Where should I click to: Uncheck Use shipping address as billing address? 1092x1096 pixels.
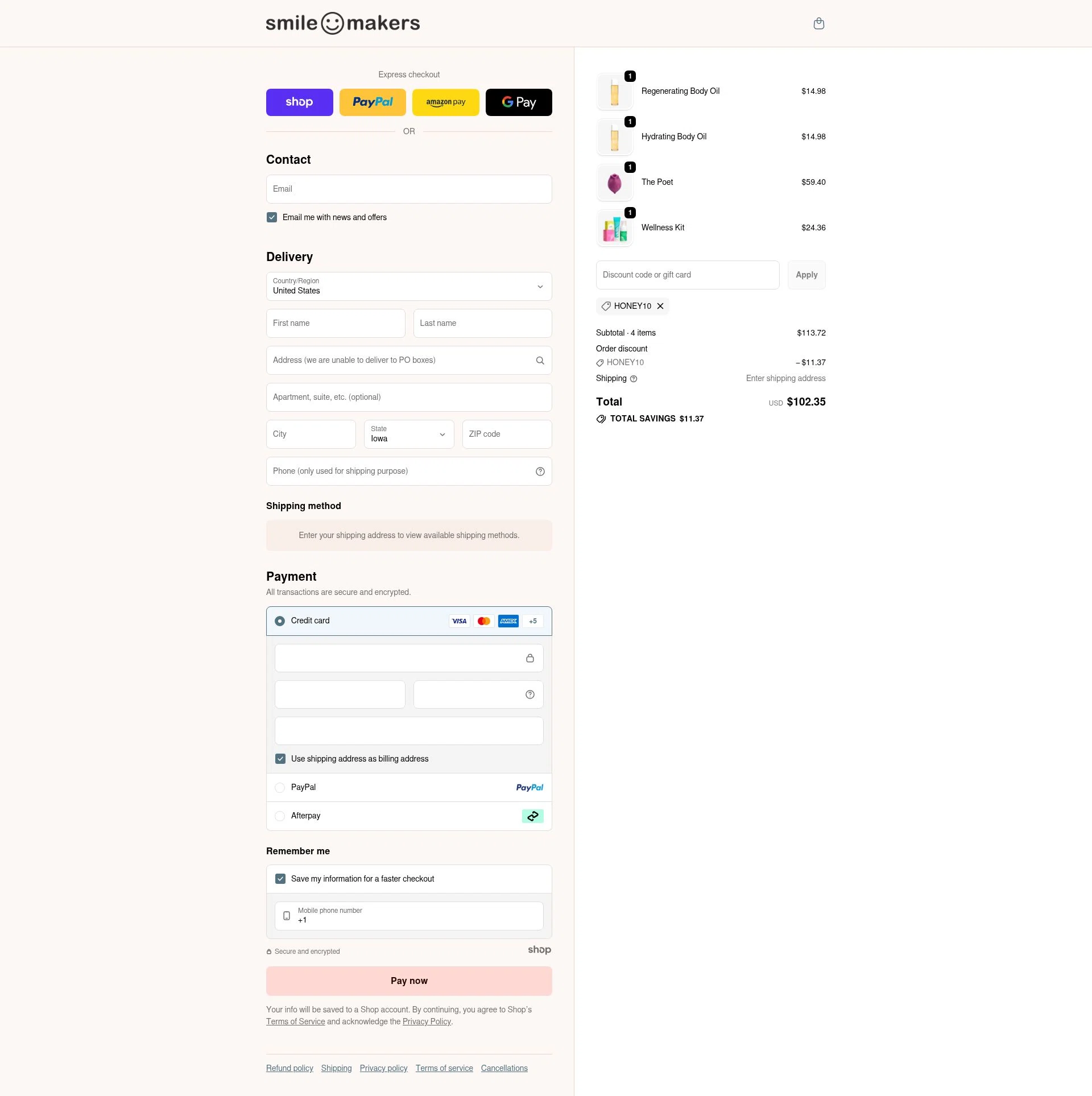[x=280, y=759]
